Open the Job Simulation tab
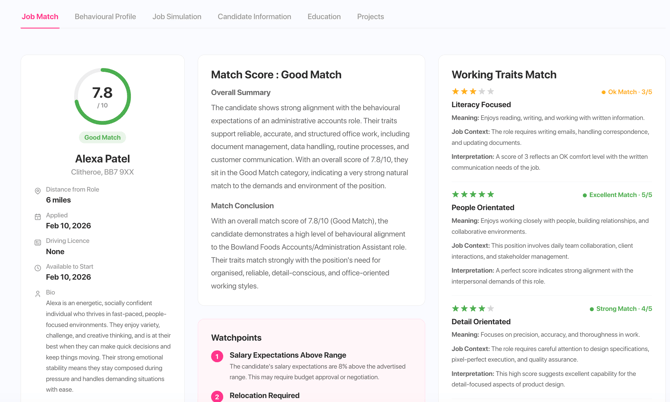This screenshot has height=402, width=670. pyautogui.click(x=177, y=17)
